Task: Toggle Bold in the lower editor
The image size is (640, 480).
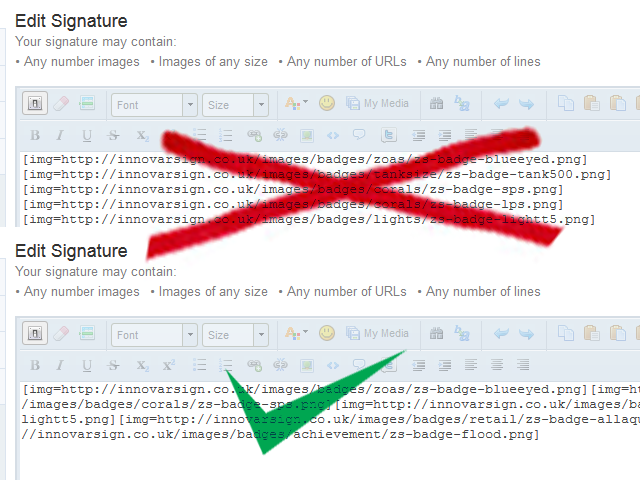Action: (34, 365)
